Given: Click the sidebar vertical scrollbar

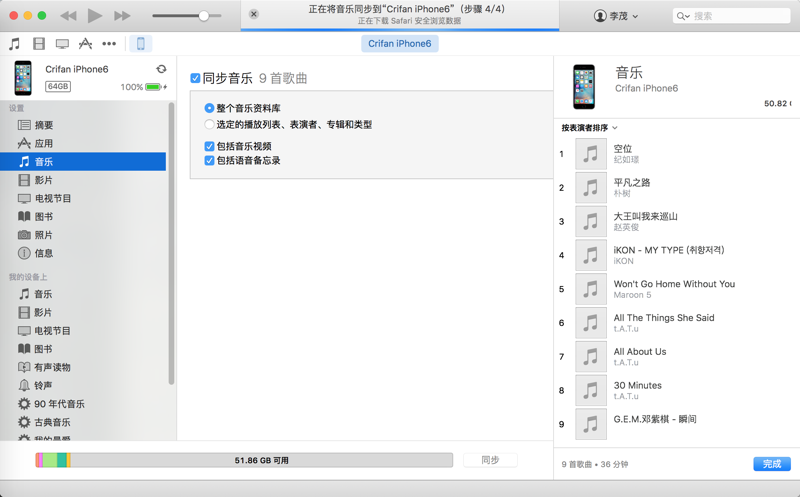Looking at the screenshot, I should [171, 243].
